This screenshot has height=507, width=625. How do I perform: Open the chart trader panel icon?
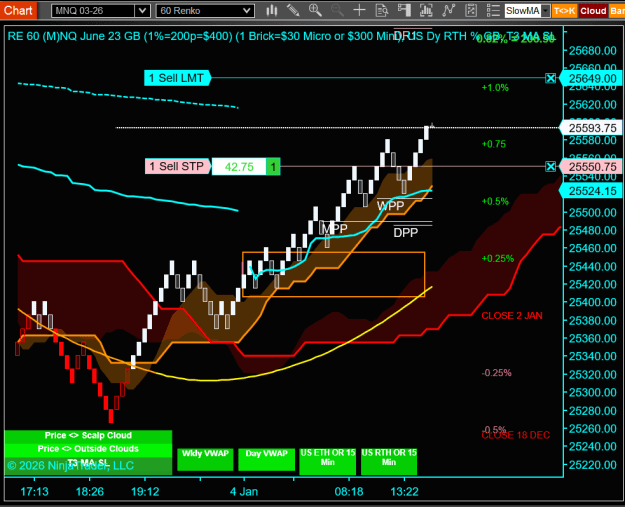(x=404, y=10)
